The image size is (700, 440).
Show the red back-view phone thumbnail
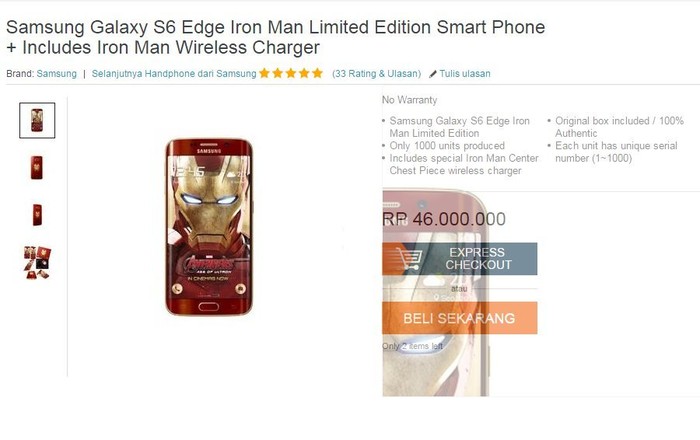pyautogui.click(x=37, y=167)
